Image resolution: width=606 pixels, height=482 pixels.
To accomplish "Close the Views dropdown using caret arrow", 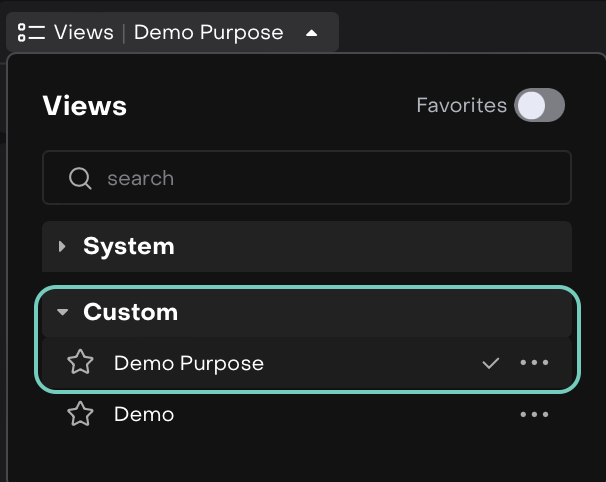I will pyautogui.click(x=311, y=33).
